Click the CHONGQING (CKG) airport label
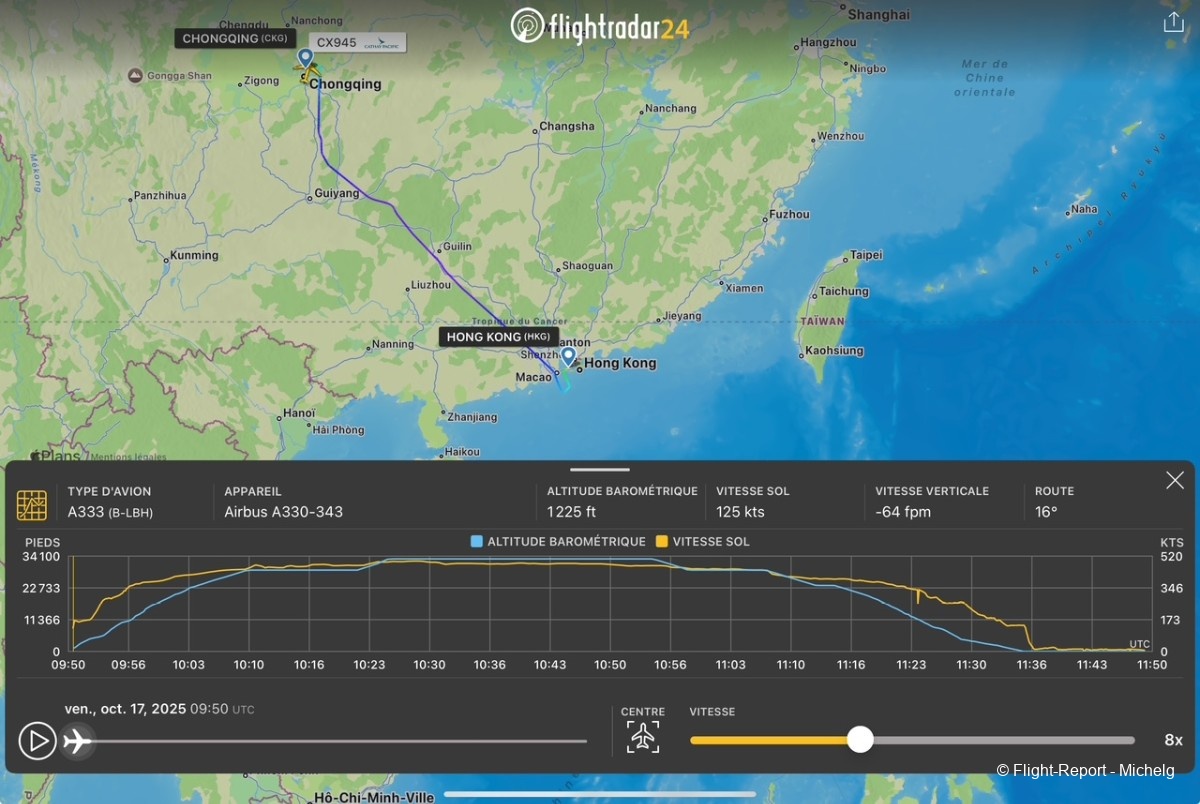This screenshot has width=1200, height=804. (x=236, y=39)
